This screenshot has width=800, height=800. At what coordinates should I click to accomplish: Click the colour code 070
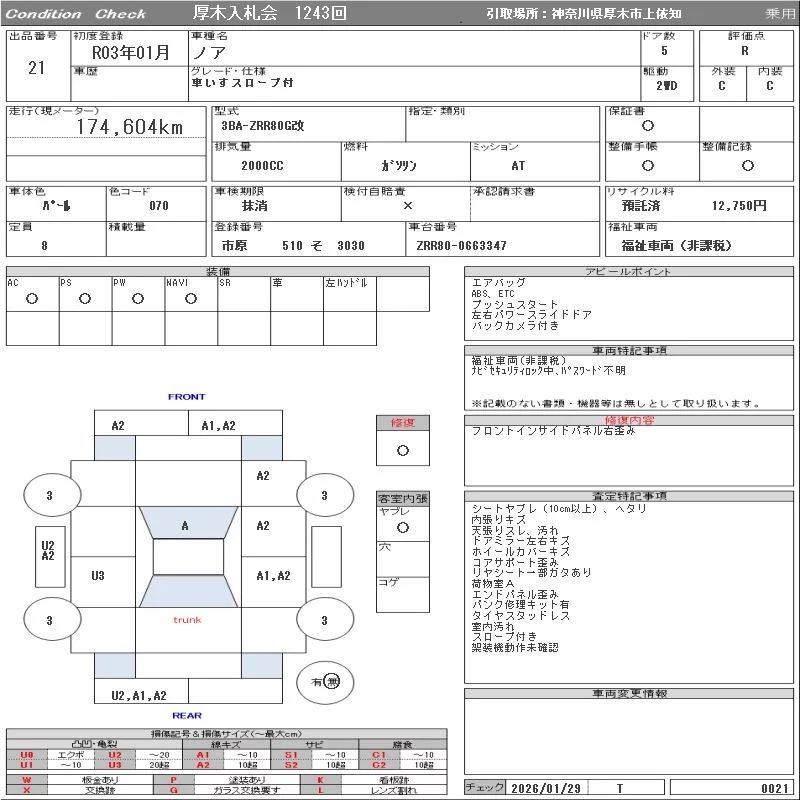(159, 206)
